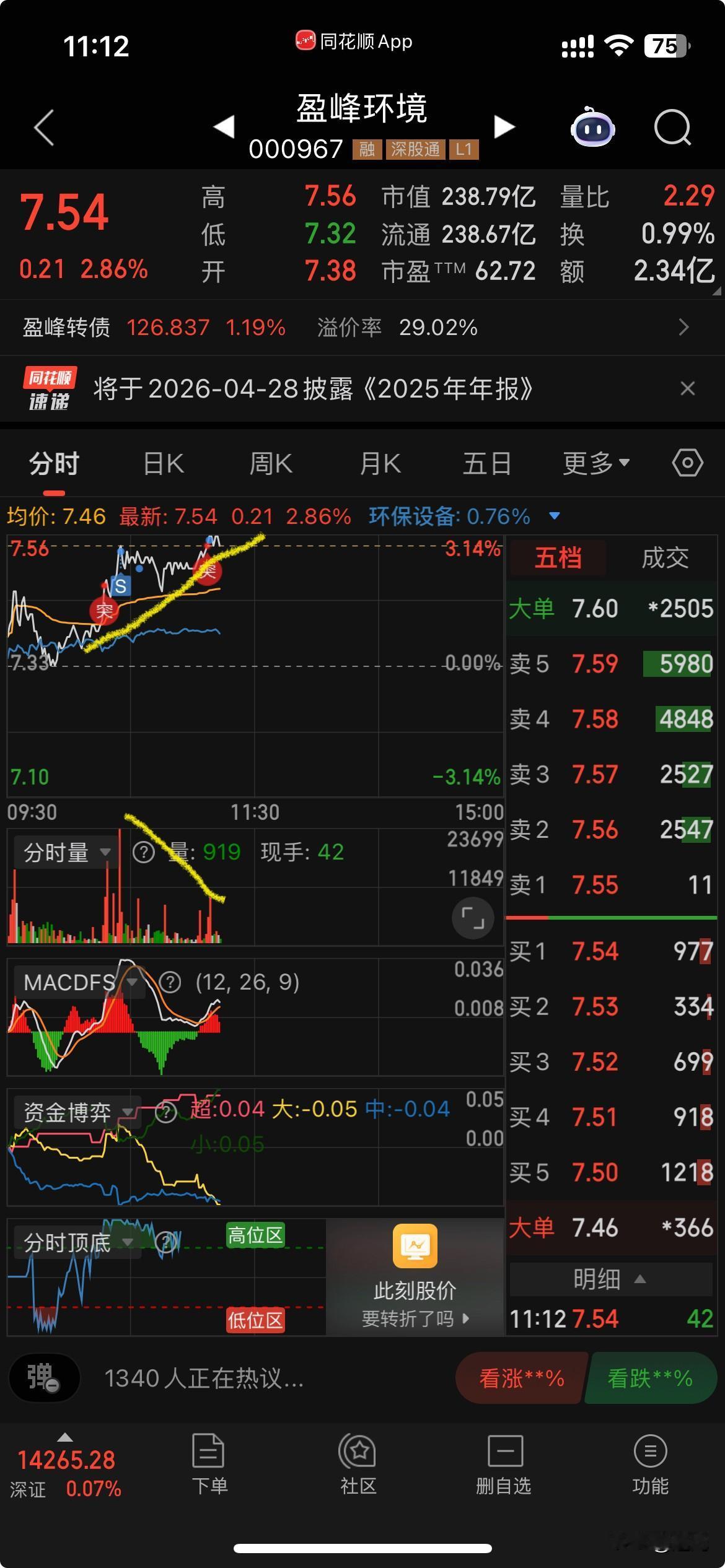Viewport: 725px width, 1568px height.
Task: Tap the 市盈TTM 62.72 value
Action: [505, 271]
